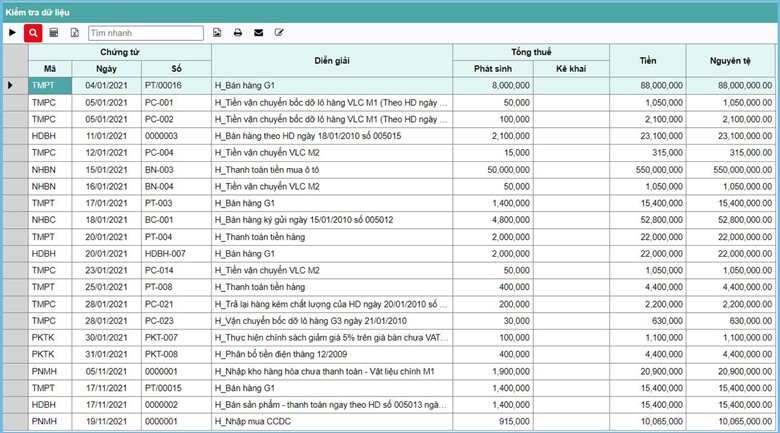Image resolution: width=780 pixels, height=433 pixels.
Task: Click the edit pencil icon in toolbar
Action: click(x=280, y=33)
